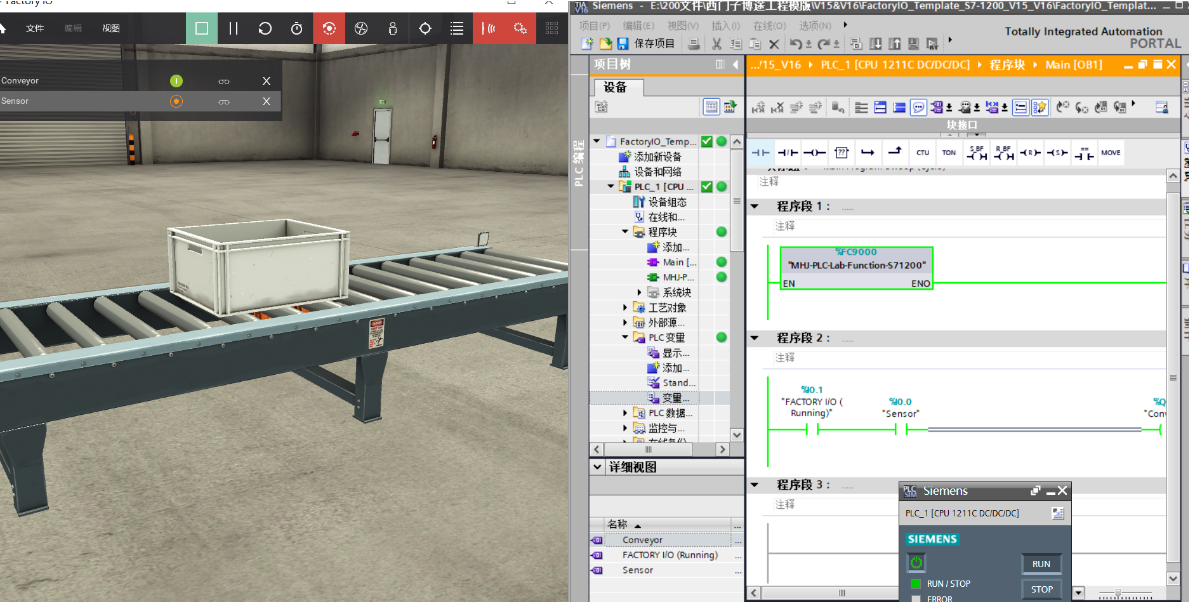Collapse 程序段 2 network section
Image resolution: width=1189 pixels, height=602 pixels.
(755, 338)
